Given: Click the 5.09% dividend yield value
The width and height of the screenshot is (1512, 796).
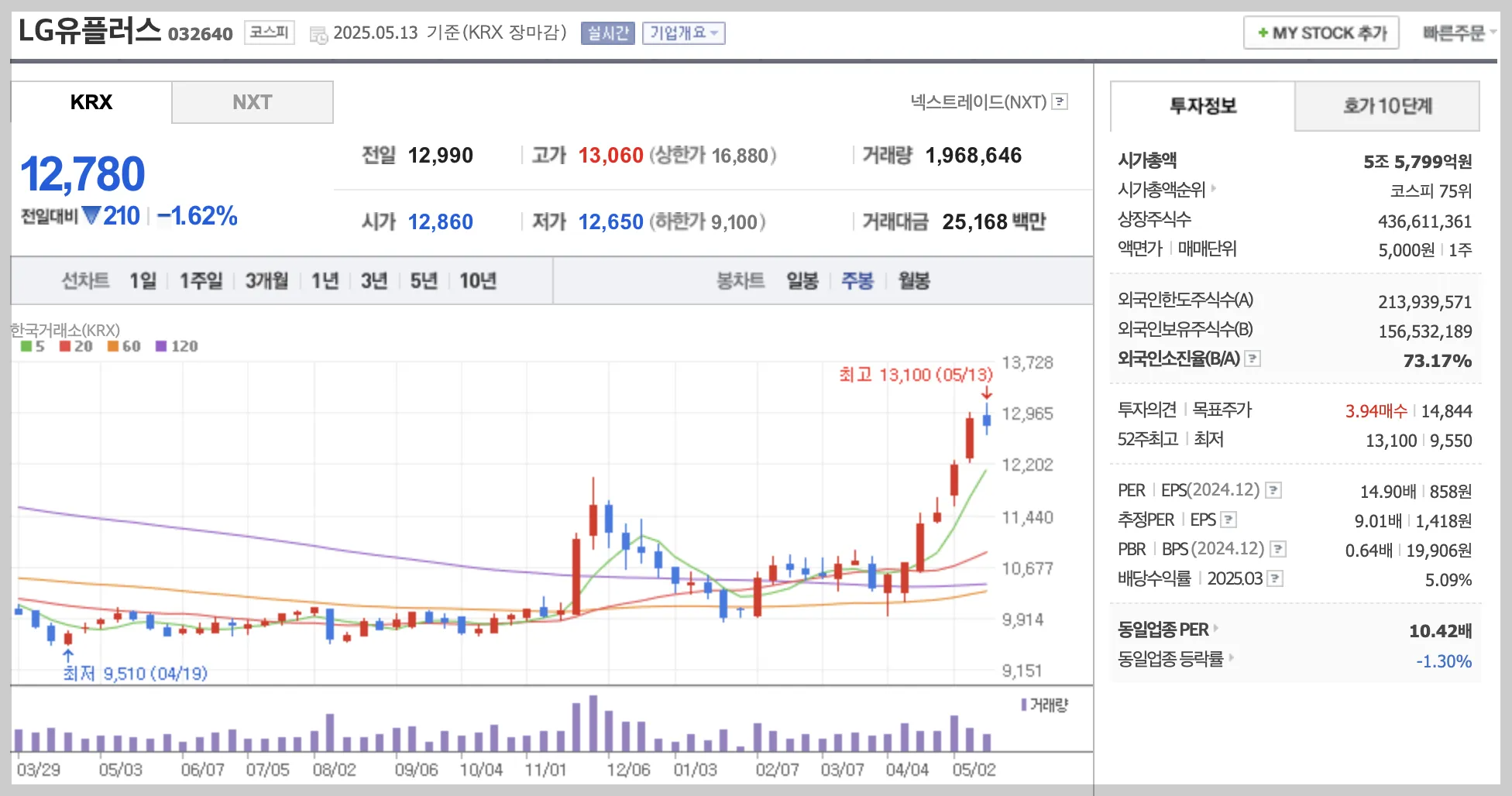Looking at the screenshot, I should [x=1448, y=580].
